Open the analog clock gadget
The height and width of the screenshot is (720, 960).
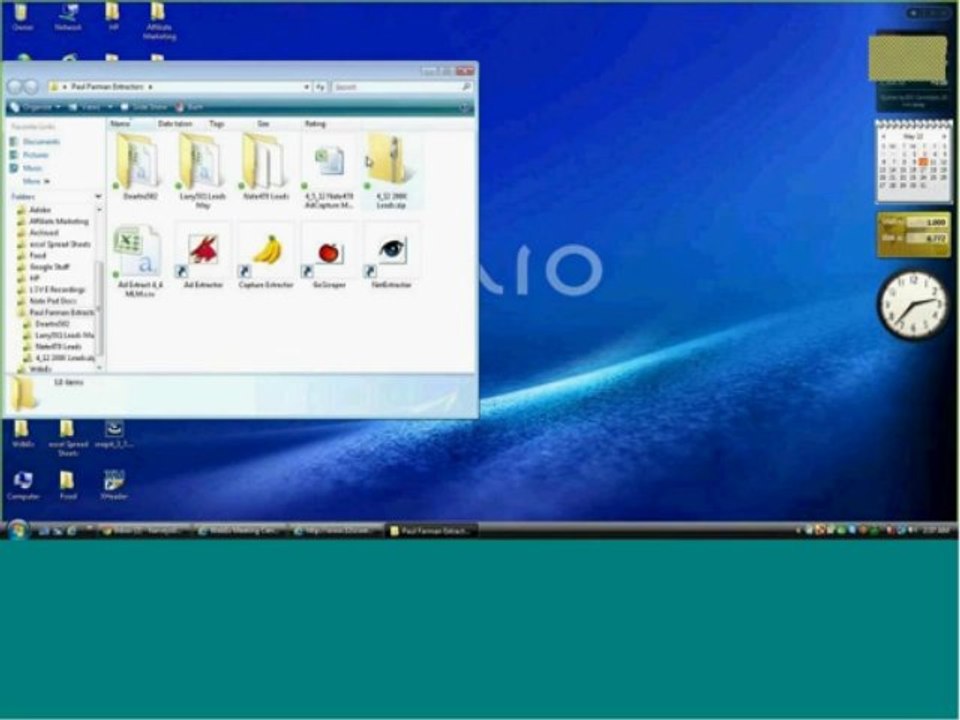(913, 305)
